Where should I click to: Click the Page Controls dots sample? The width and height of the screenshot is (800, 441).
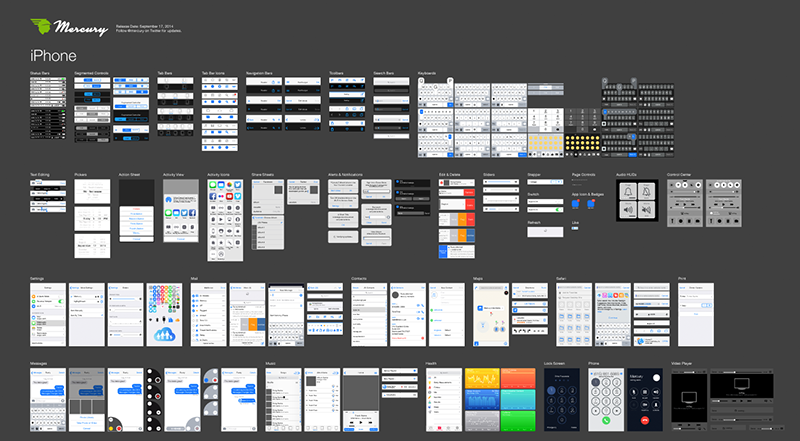point(580,180)
